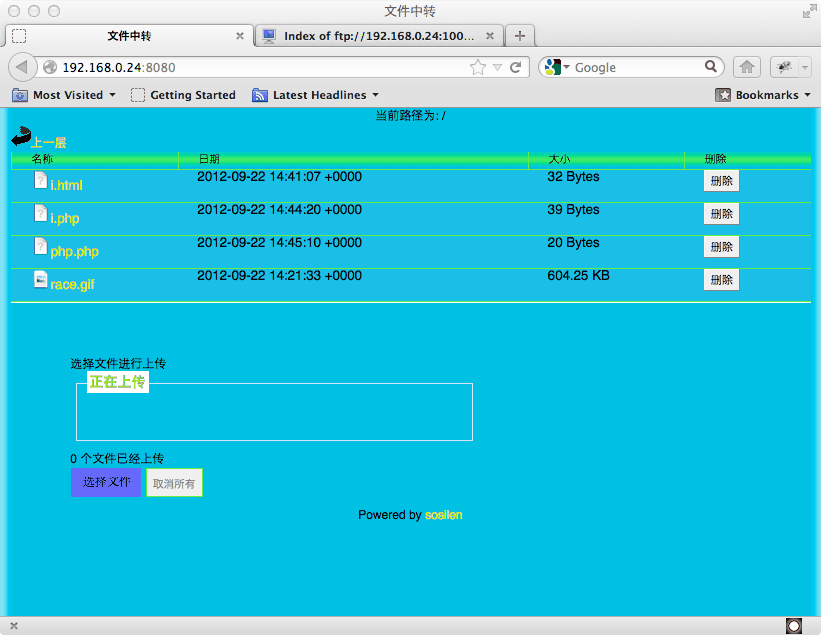Screen dimensions: 821x635
Task: Open the Getting Started bookmark
Action: pos(183,95)
